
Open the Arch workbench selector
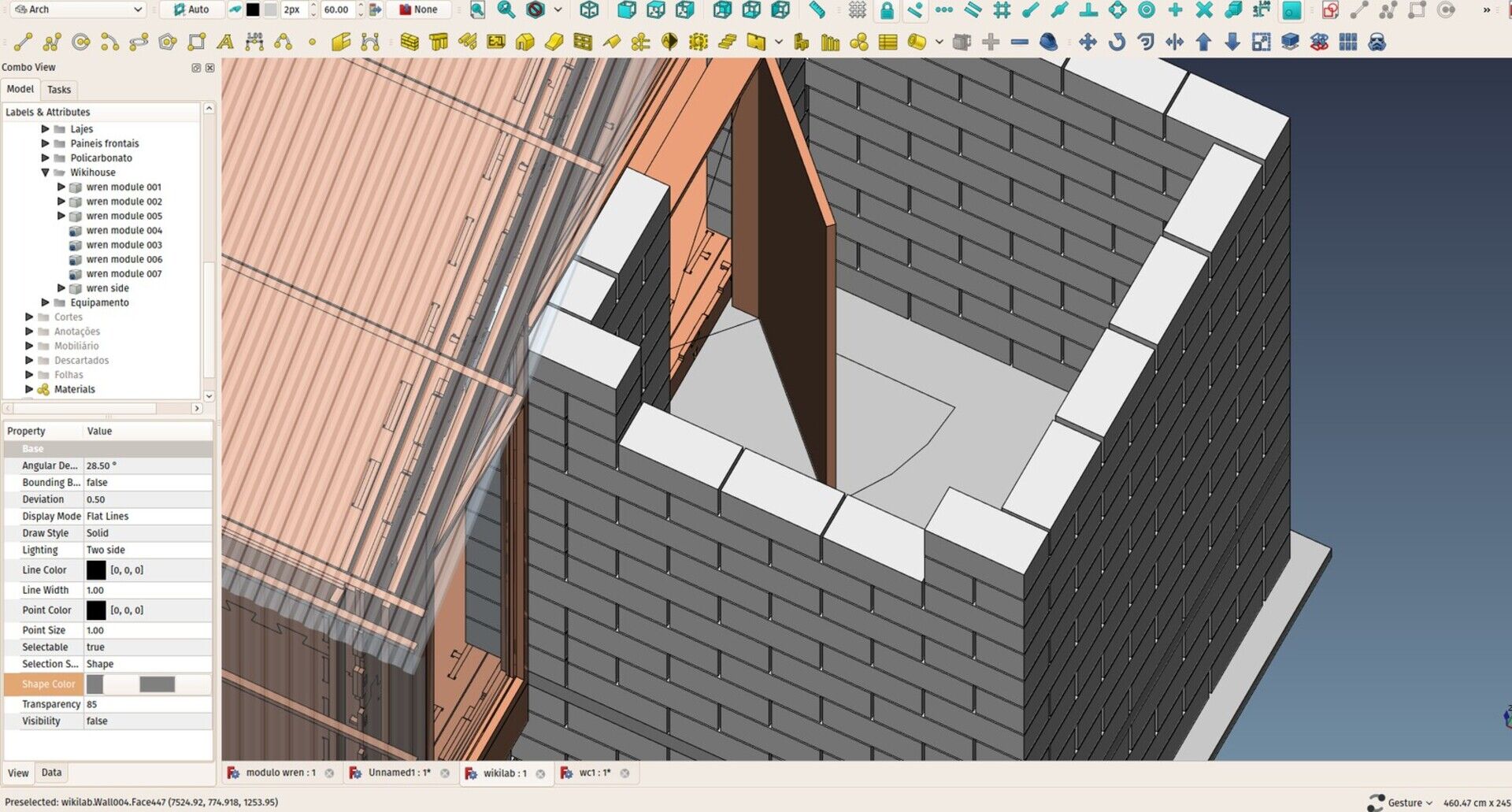click(x=79, y=9)
